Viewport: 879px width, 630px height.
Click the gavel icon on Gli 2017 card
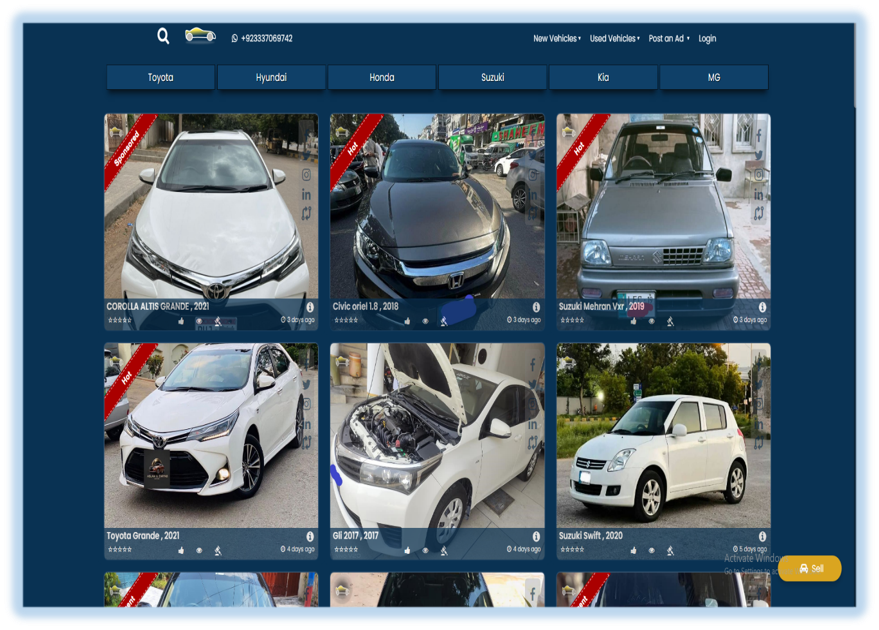click(x=444, y=550)
